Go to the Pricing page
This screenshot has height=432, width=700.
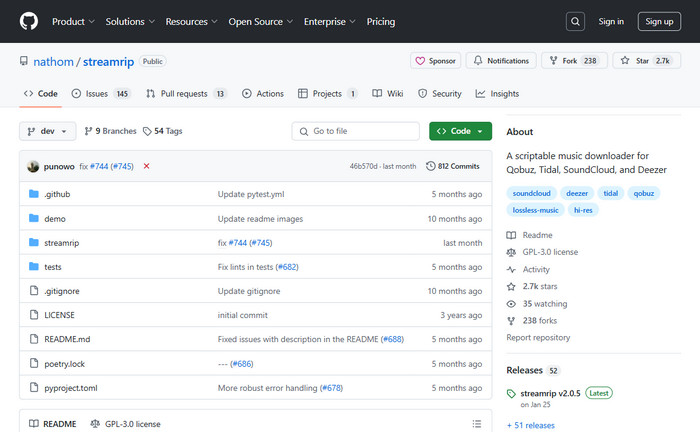(381, 21)
